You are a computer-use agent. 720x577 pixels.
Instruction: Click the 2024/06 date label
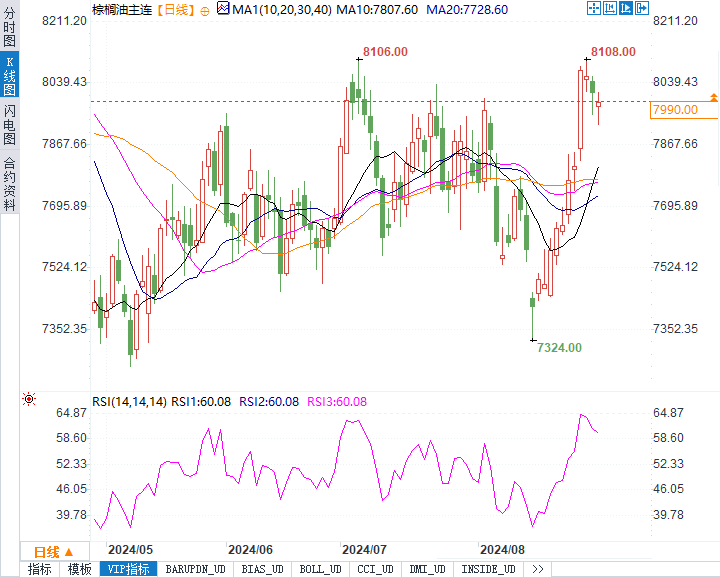250,549
